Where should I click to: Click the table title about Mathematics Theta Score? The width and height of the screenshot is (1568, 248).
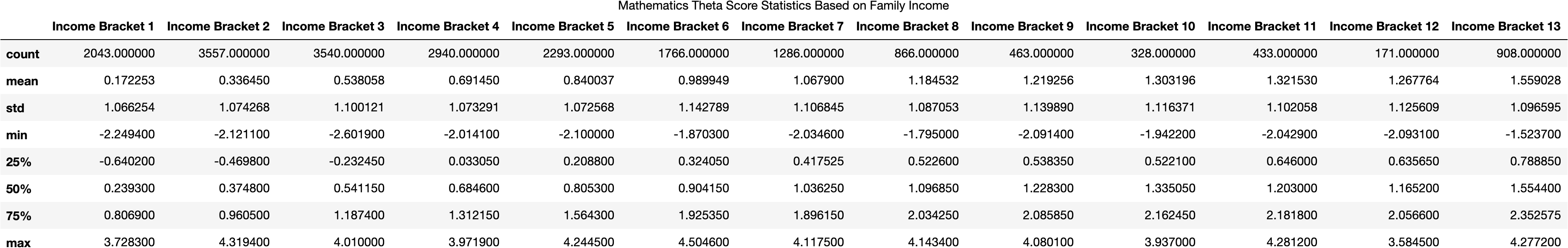tap(784, 6)
